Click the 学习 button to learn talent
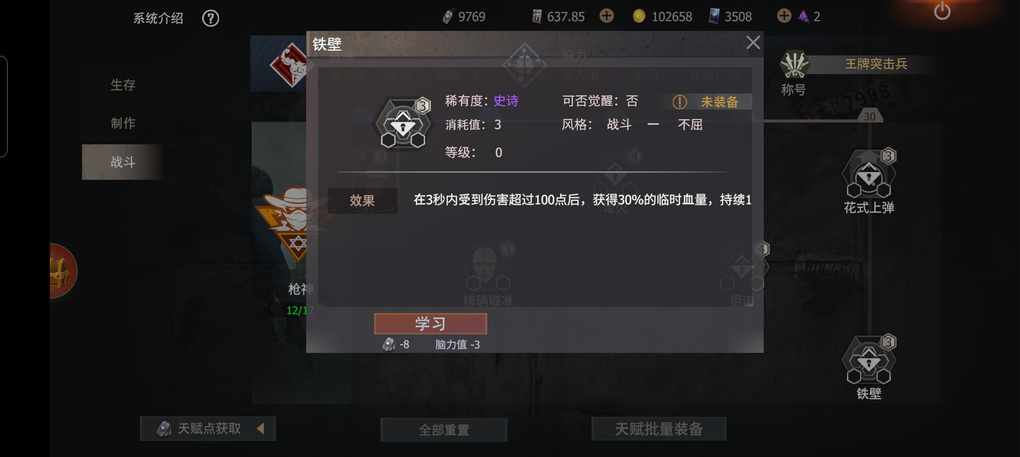Screen dimensions: 1020x457 tap(430, 324)
